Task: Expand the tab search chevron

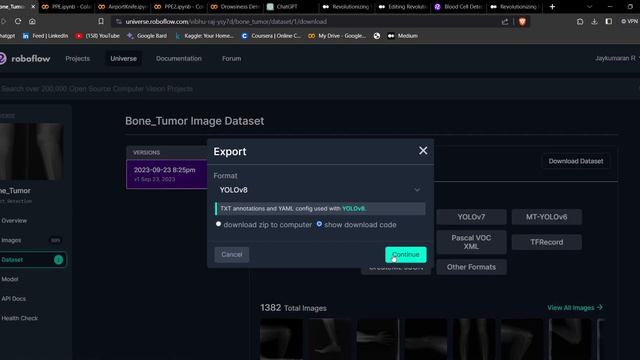Action: (589, 7)
